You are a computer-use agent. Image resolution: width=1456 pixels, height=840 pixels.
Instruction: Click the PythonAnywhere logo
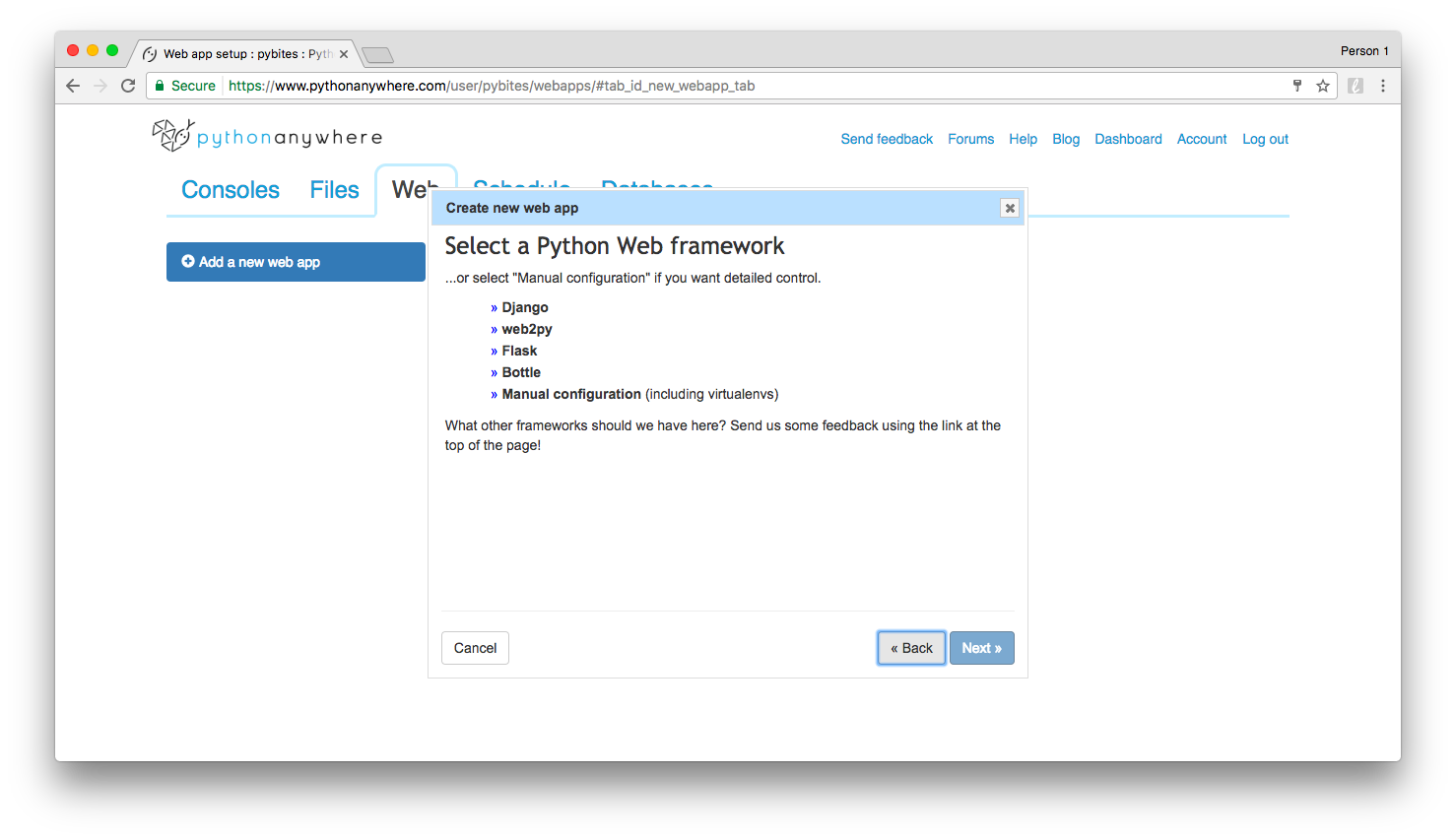[266, 135]
